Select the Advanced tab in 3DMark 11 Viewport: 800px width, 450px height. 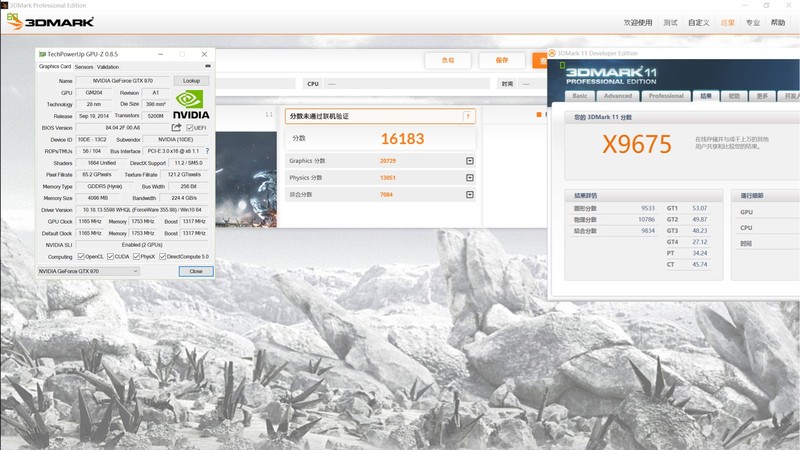618,96
